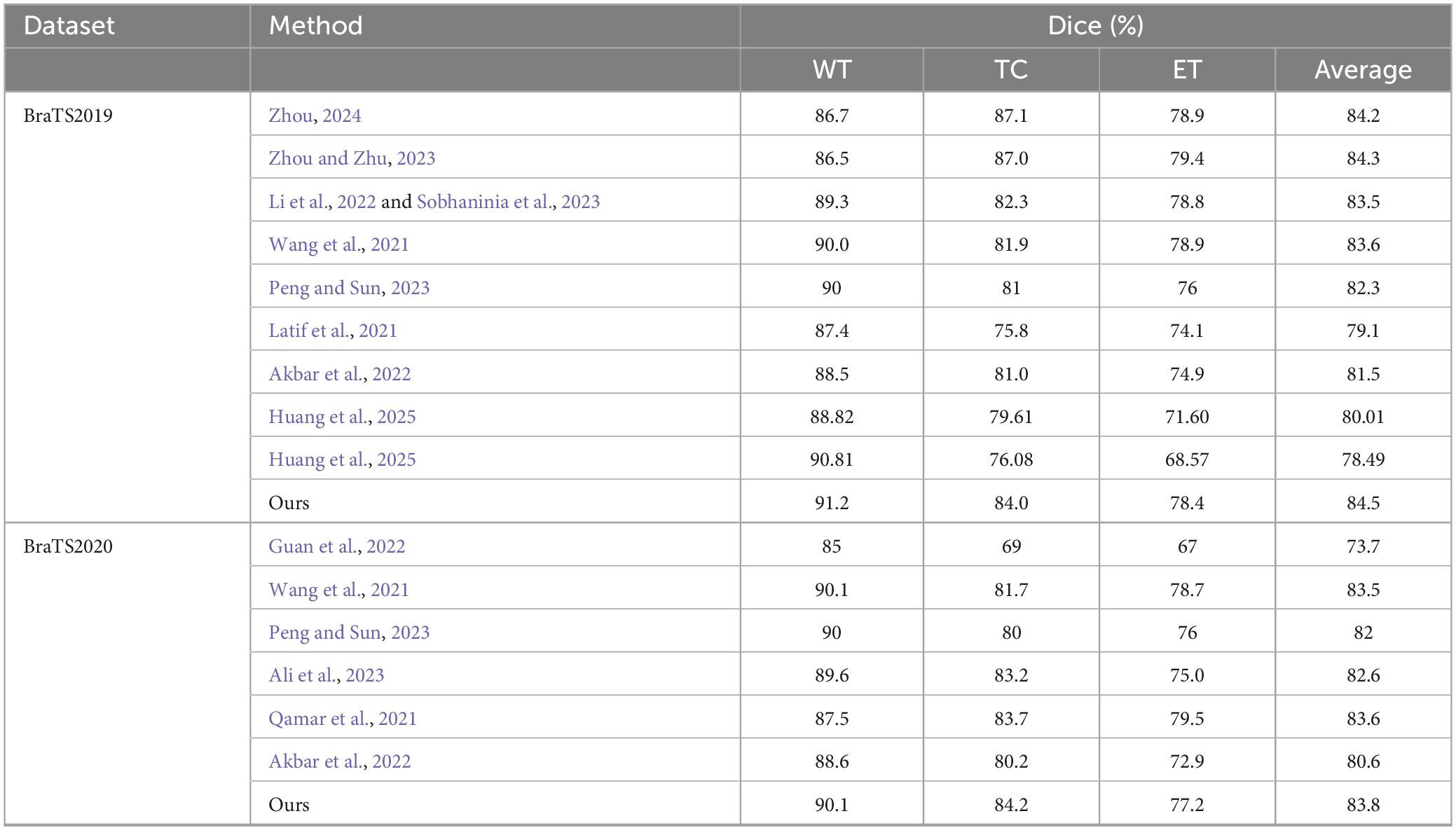The image size is (1456, 830).
Task: Follow the Sobhaninia et al., 2023 link
Action: (508, 202)
